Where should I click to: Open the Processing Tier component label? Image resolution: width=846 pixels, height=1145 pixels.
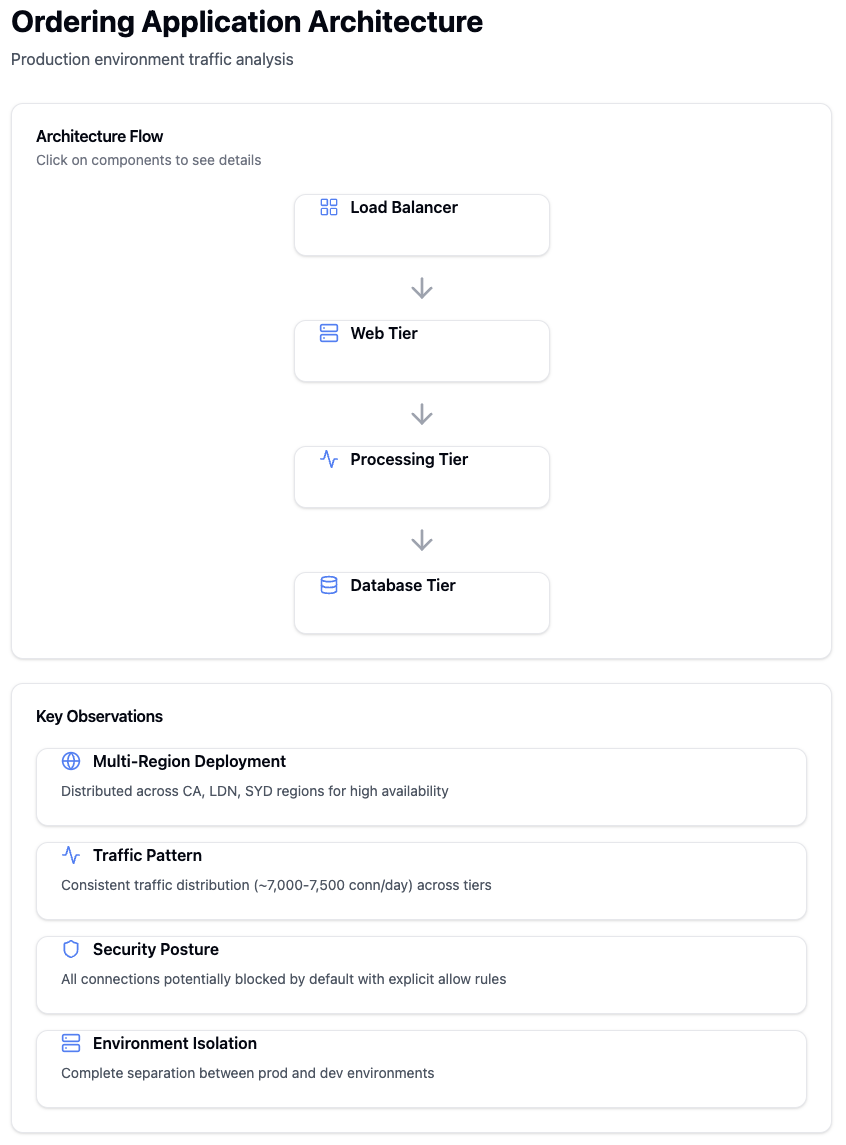tap(409, 459)
